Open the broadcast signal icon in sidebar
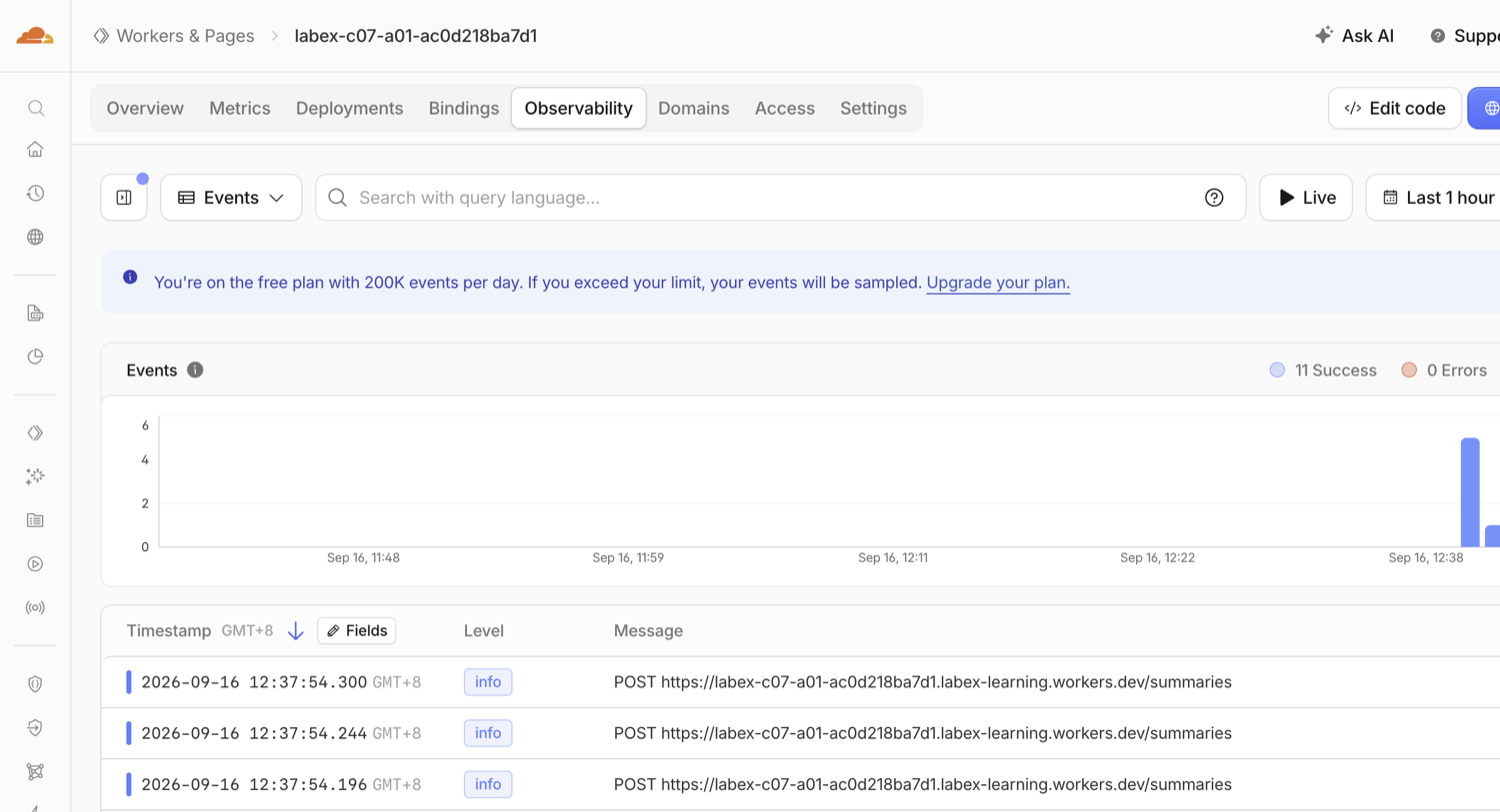Image resolution: width=1500 pixels, height=812 pixels. [x=35, y=607]
